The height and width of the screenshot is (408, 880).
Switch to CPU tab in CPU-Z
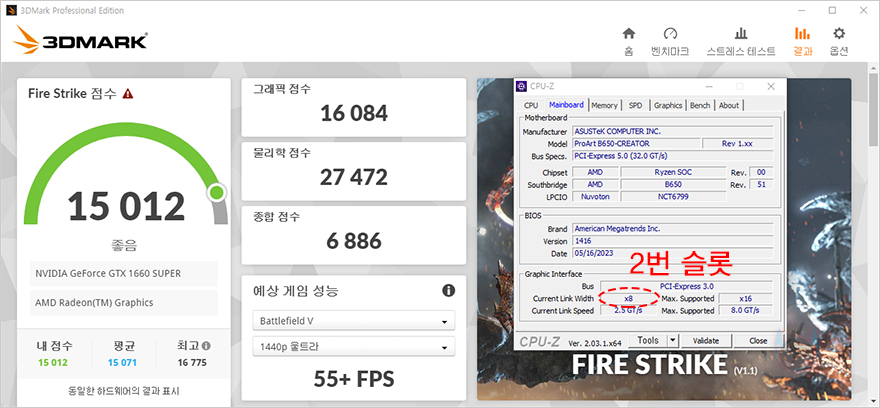tap(530, 105)
